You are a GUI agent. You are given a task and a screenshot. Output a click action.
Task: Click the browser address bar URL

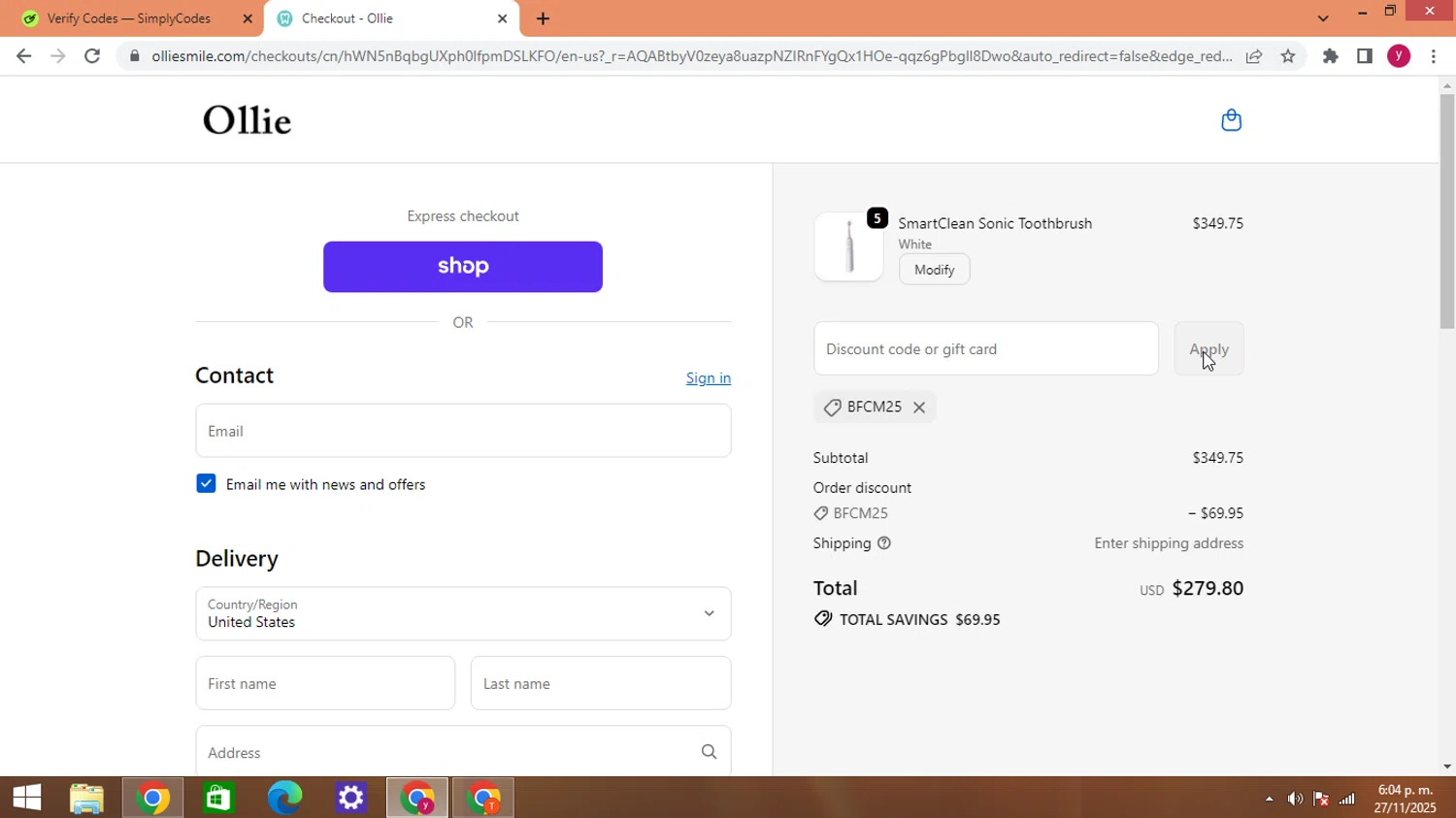point(692,56)
